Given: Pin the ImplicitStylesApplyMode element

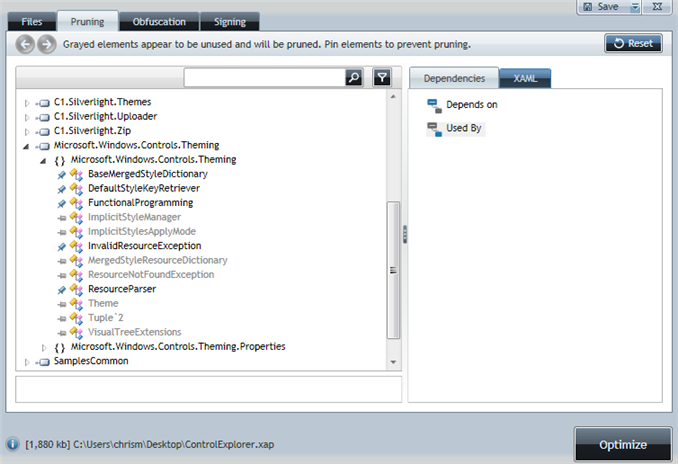Looking at the screenshot, I should [x=62, y=232].
